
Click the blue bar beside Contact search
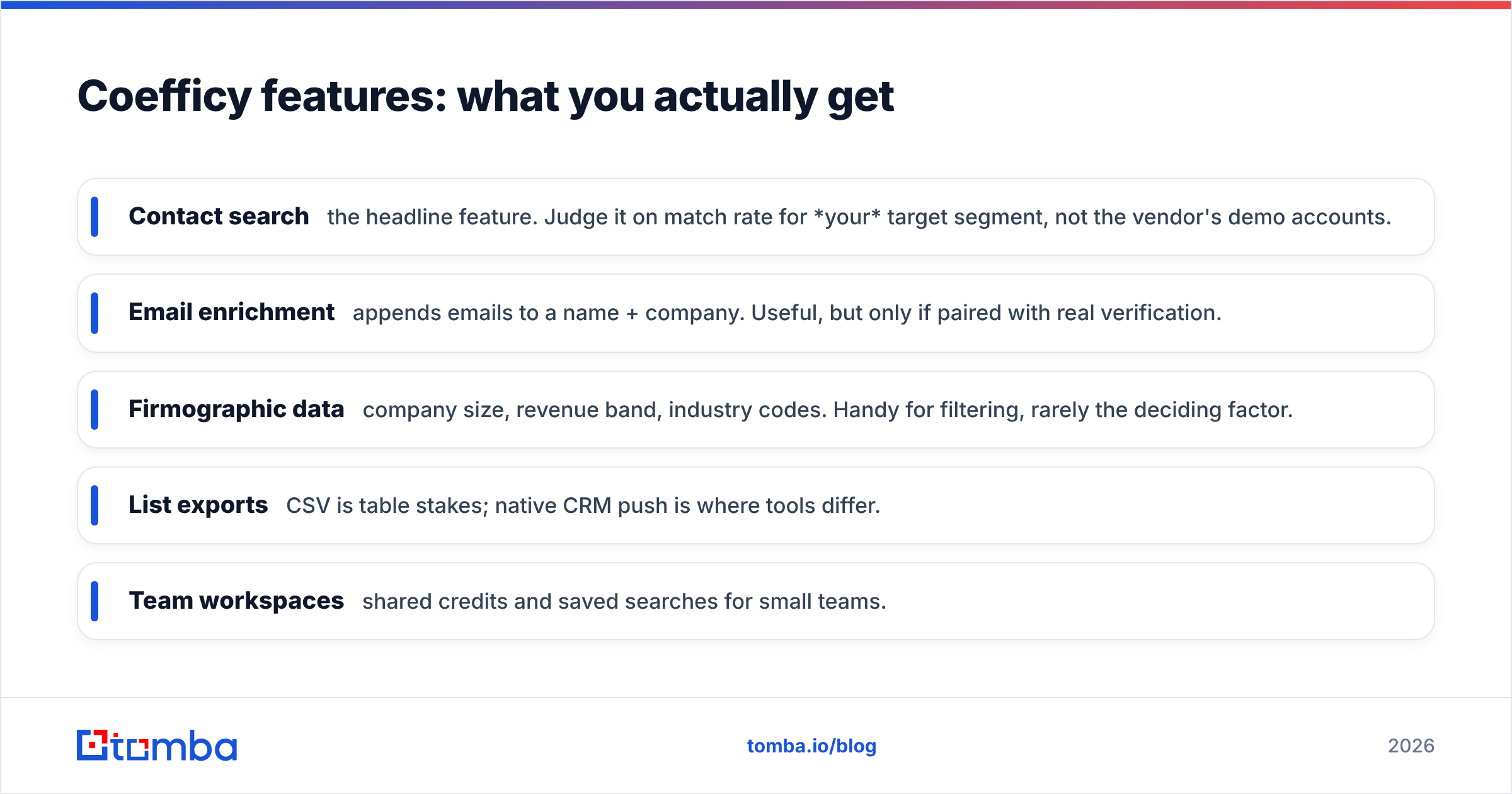[94, 217]
